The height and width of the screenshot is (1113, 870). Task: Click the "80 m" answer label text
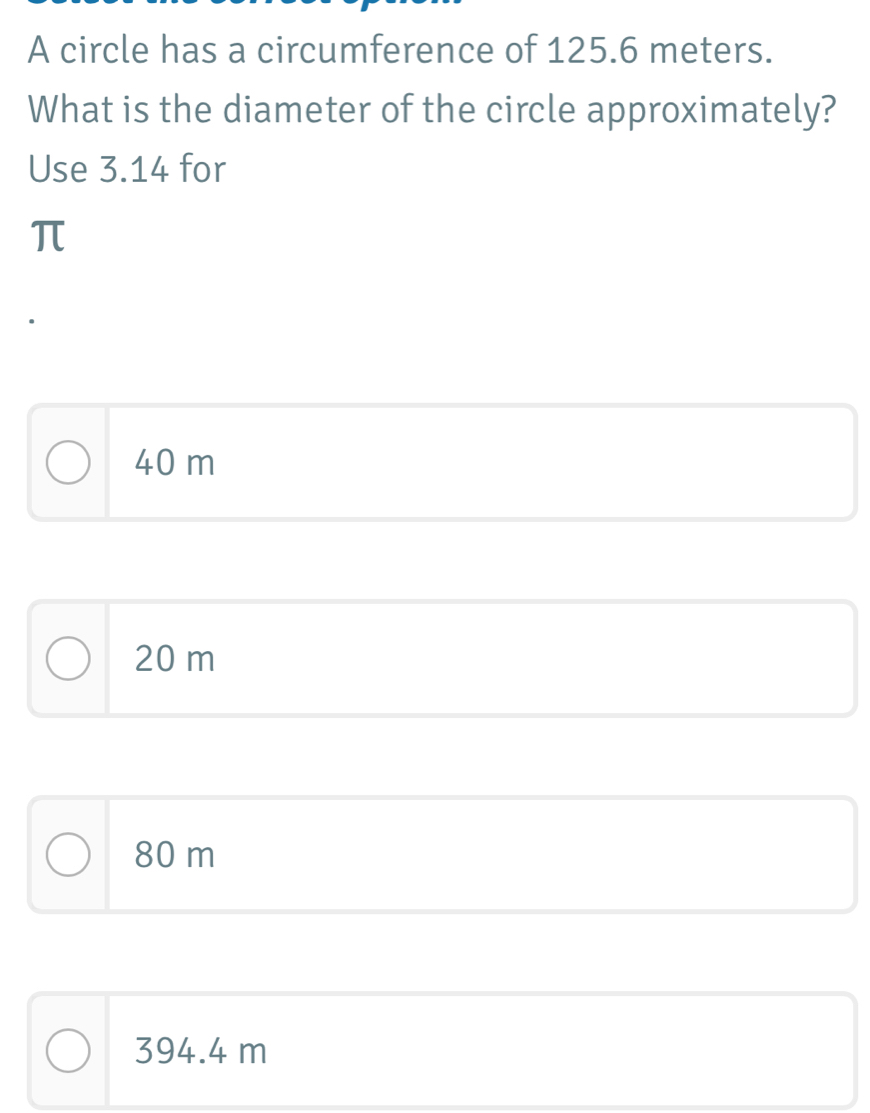tap(175, 855)
